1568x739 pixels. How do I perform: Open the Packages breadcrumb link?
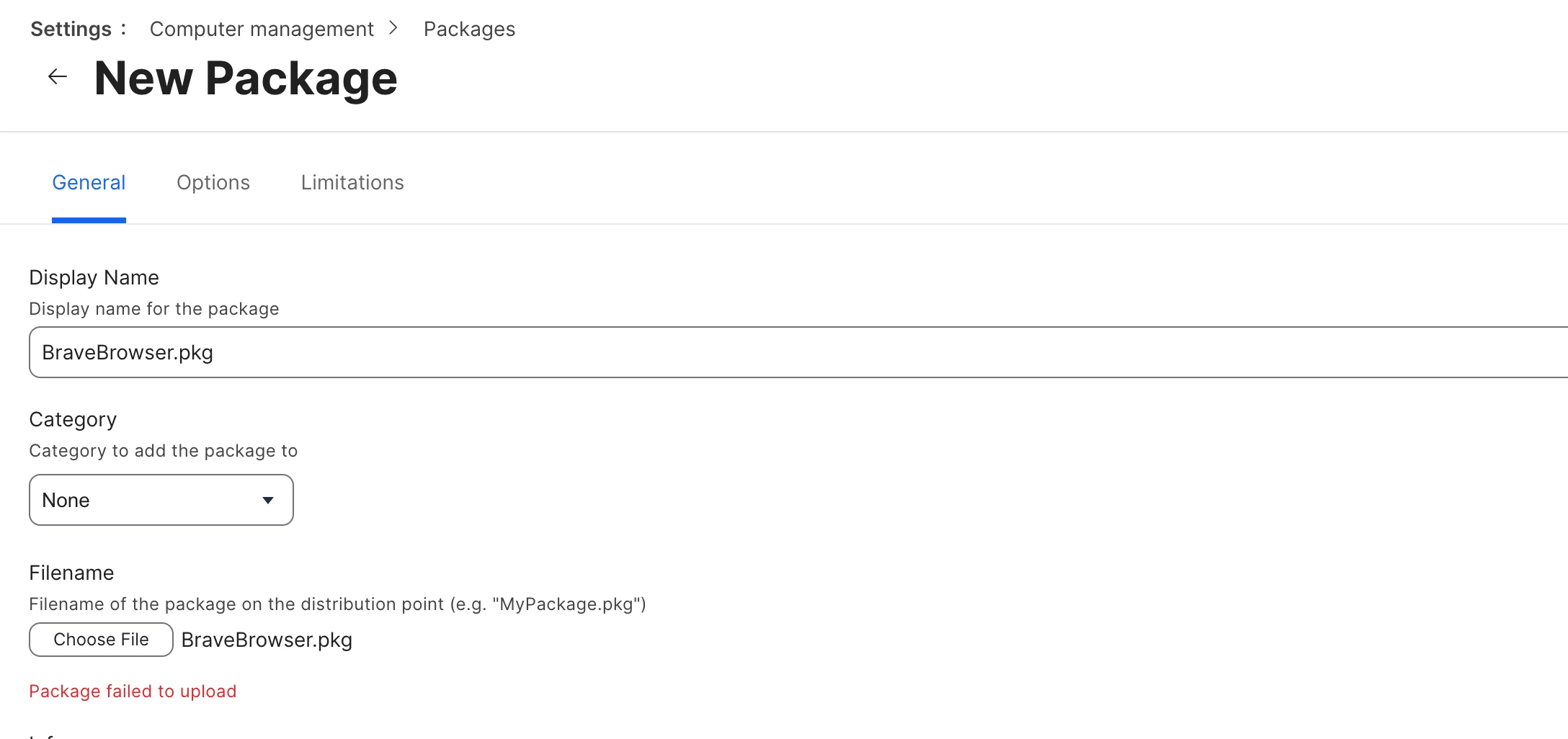click(469, 29)
